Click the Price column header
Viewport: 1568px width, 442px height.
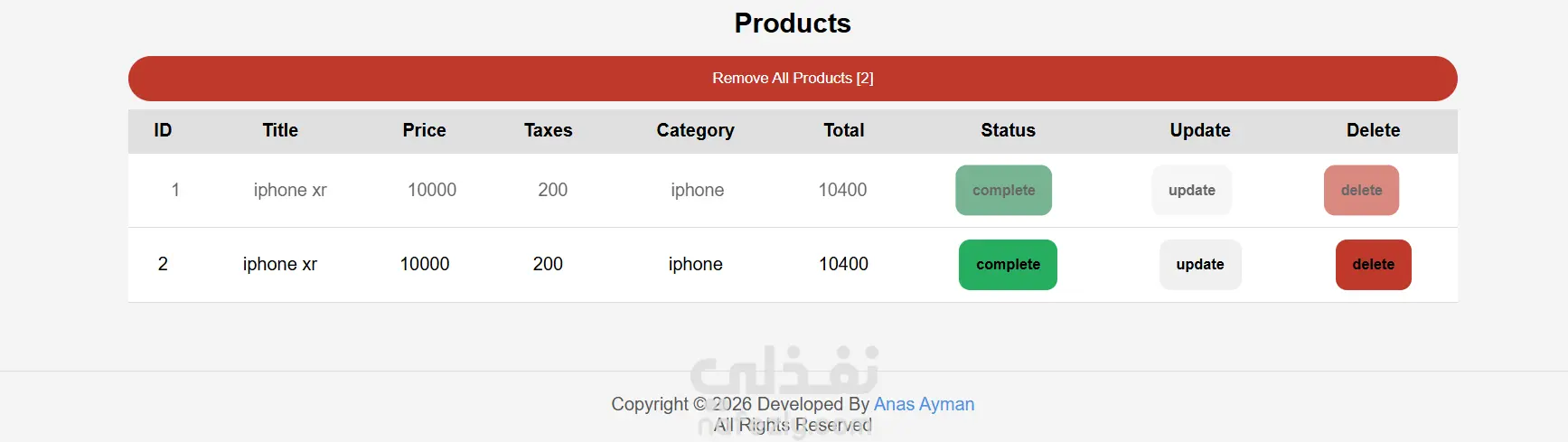tap(424, 130)
